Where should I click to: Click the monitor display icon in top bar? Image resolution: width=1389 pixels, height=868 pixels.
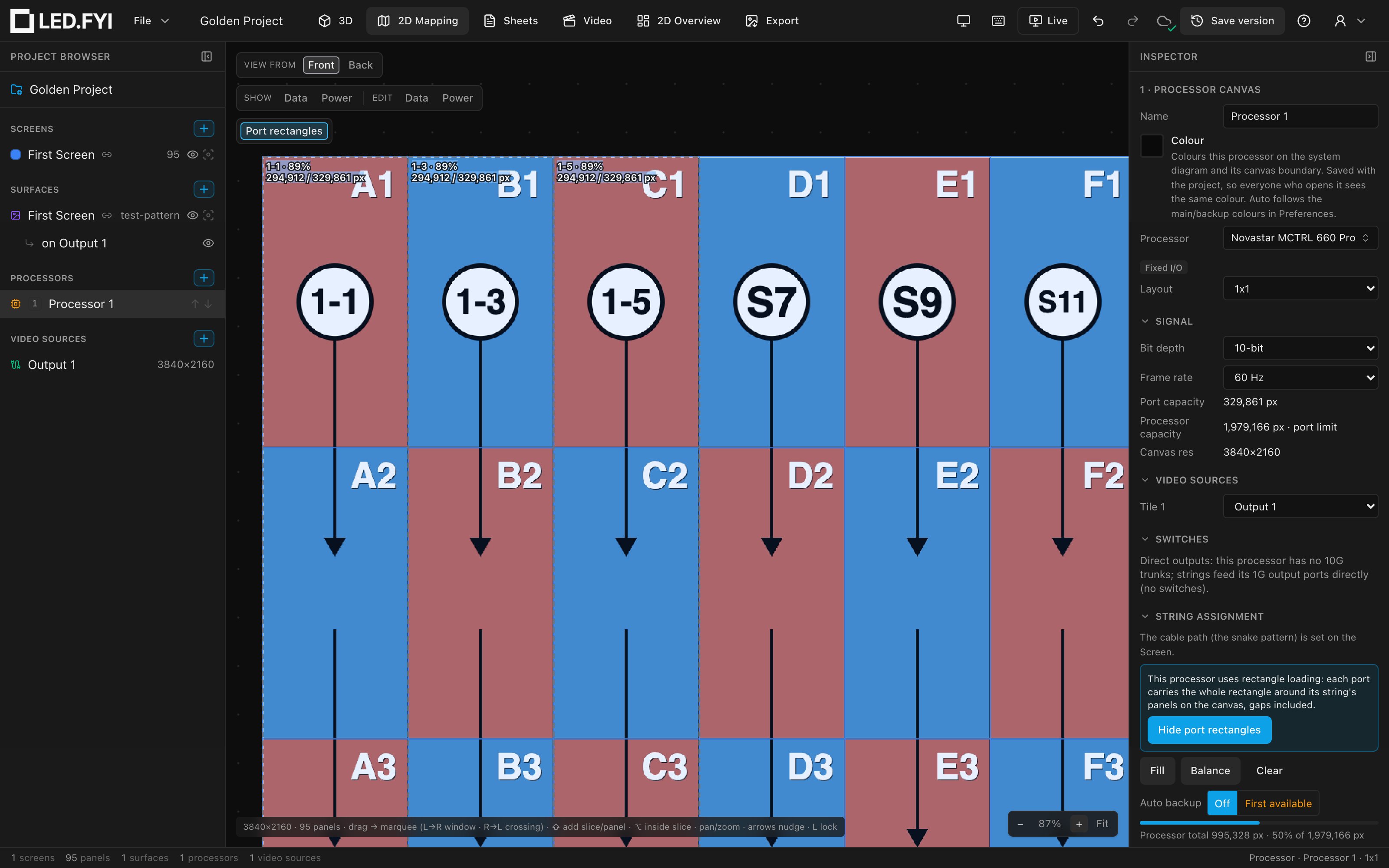click(964, 21)
